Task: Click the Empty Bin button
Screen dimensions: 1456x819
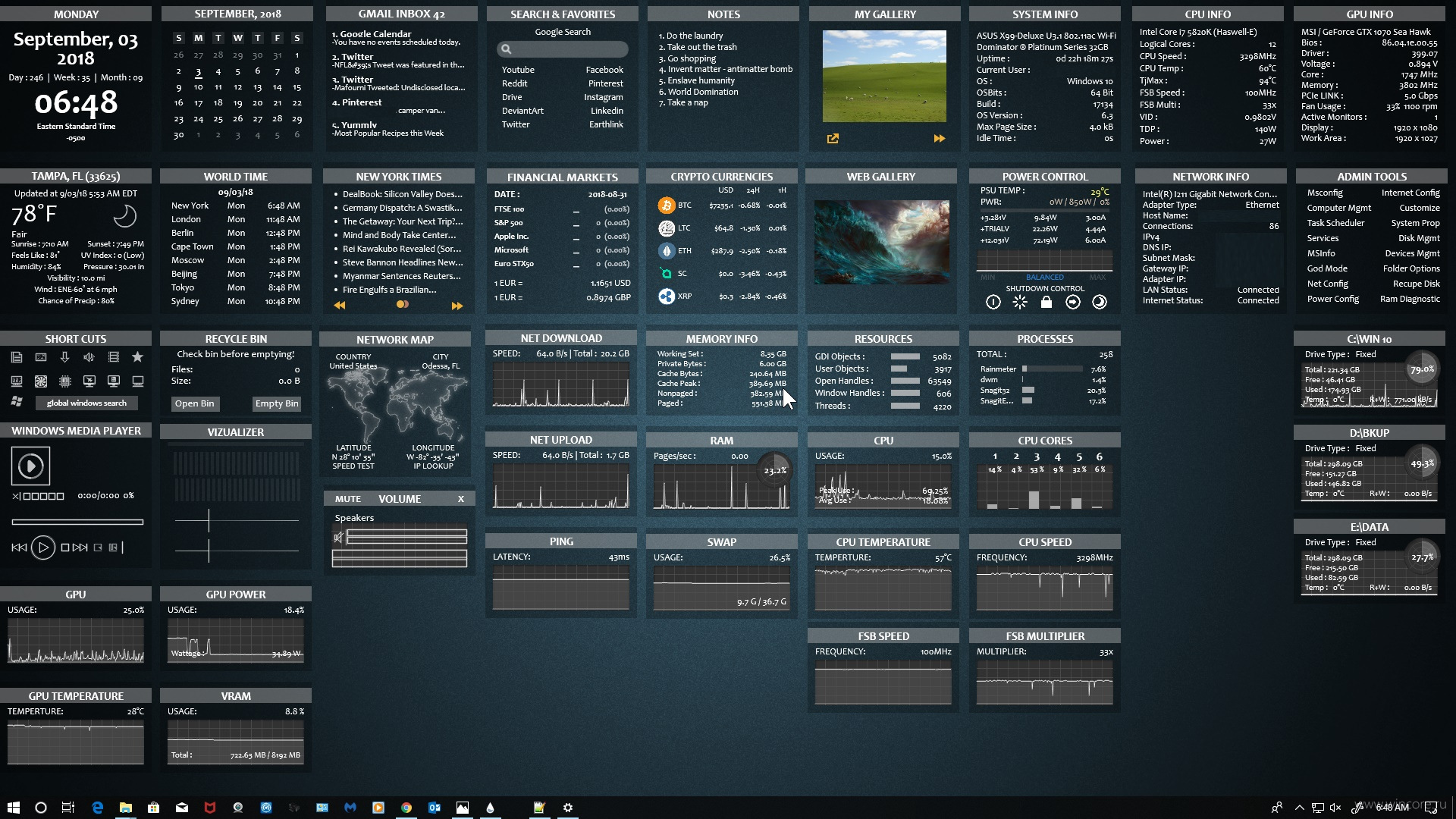Action: coord(277,403)
